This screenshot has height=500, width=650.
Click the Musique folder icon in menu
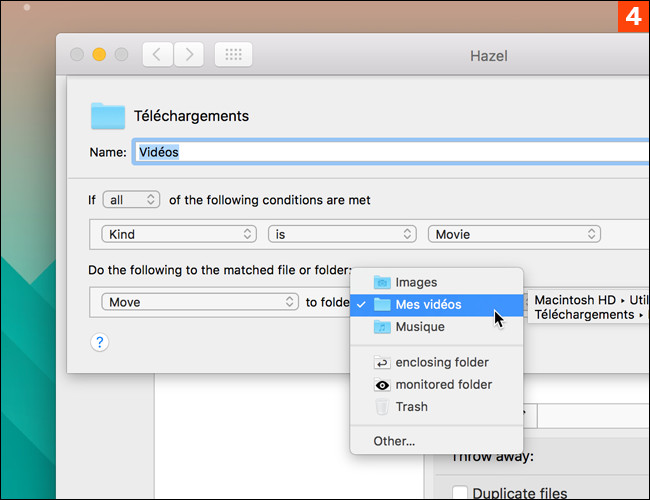pos(381,327)
